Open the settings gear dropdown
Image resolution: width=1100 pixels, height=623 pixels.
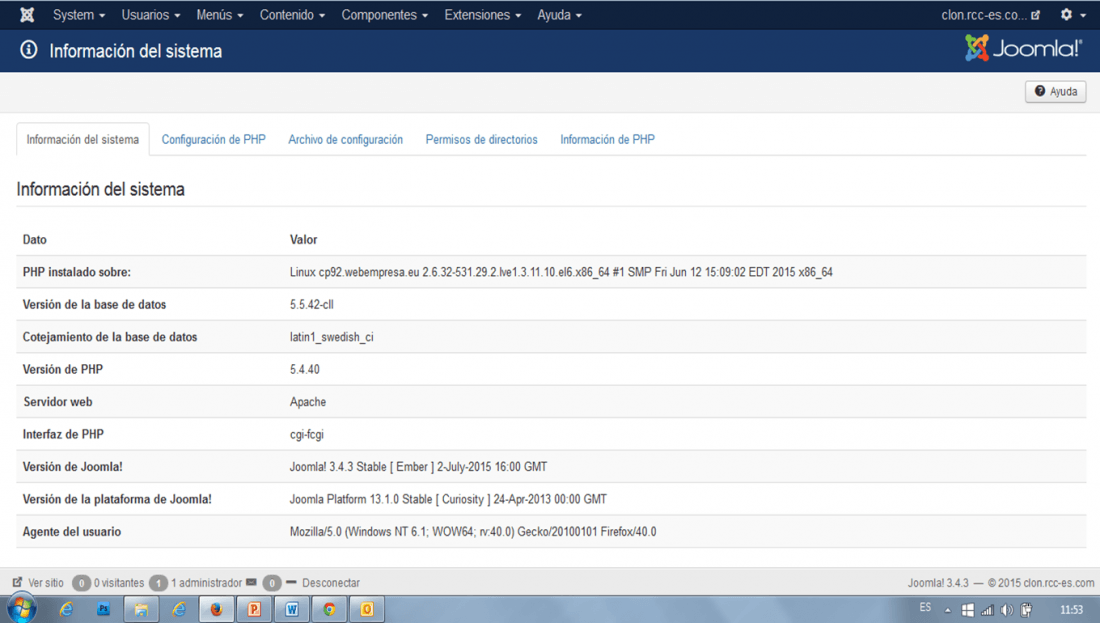[x=1073, y=15]
